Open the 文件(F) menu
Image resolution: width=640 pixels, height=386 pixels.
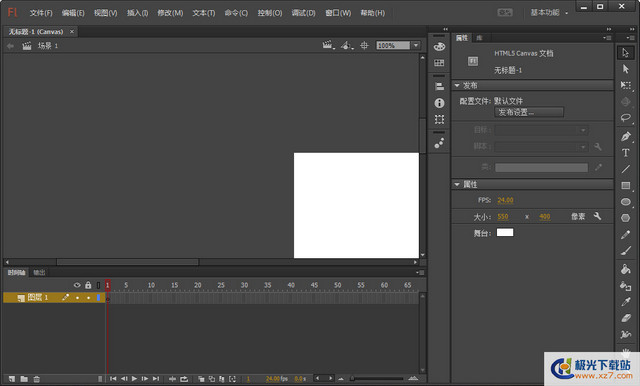pyautogui.click(x=41, y=13)
